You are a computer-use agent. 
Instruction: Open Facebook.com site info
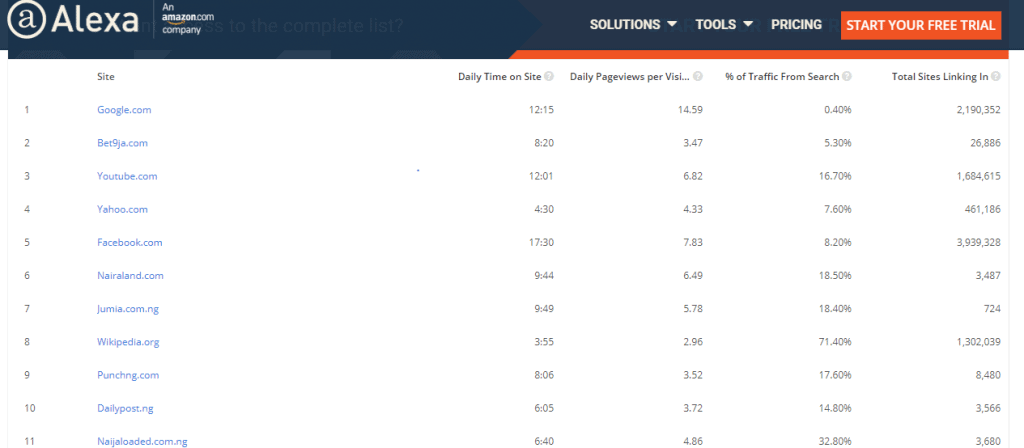click(x=130, y=242)
